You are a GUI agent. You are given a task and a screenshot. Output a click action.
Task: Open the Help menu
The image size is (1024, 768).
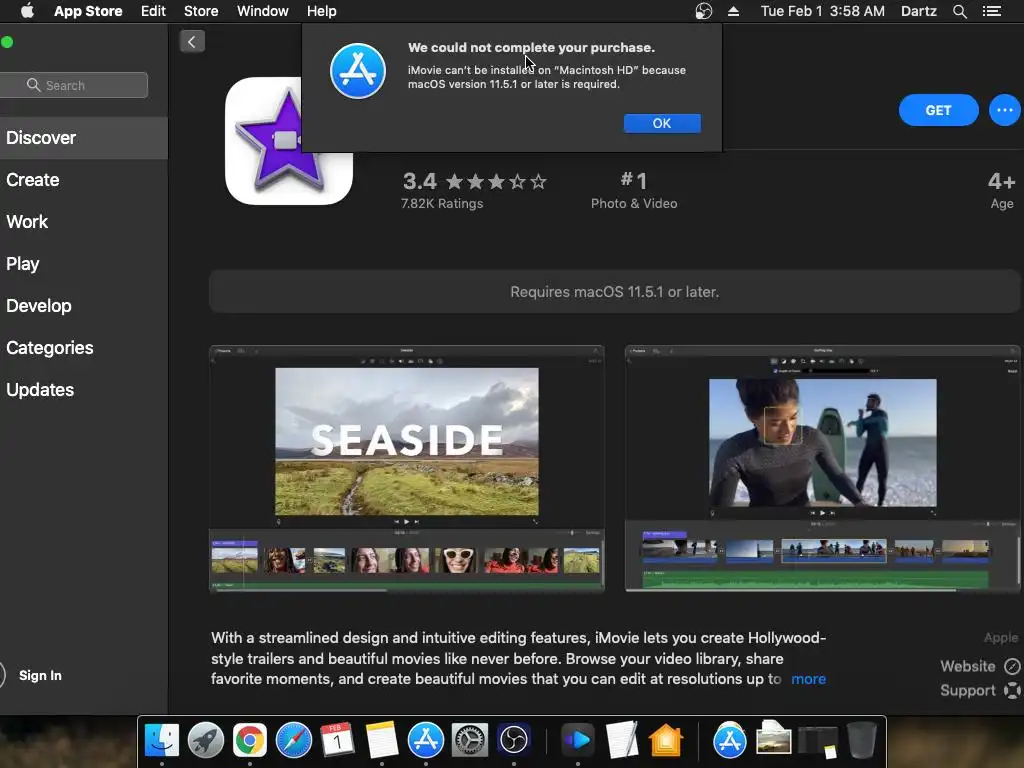pos(321,11)
